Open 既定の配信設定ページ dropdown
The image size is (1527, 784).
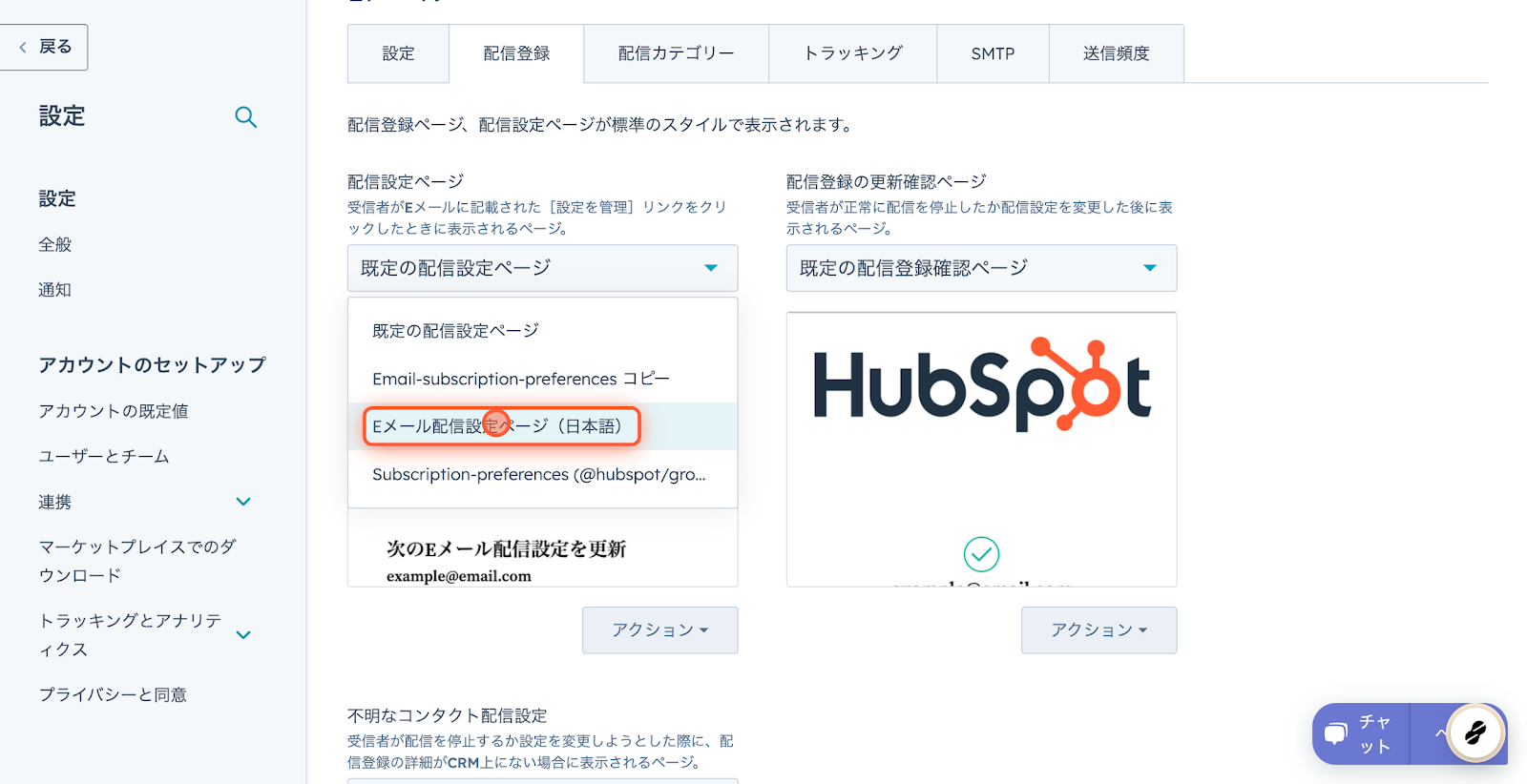coord(542,268)
